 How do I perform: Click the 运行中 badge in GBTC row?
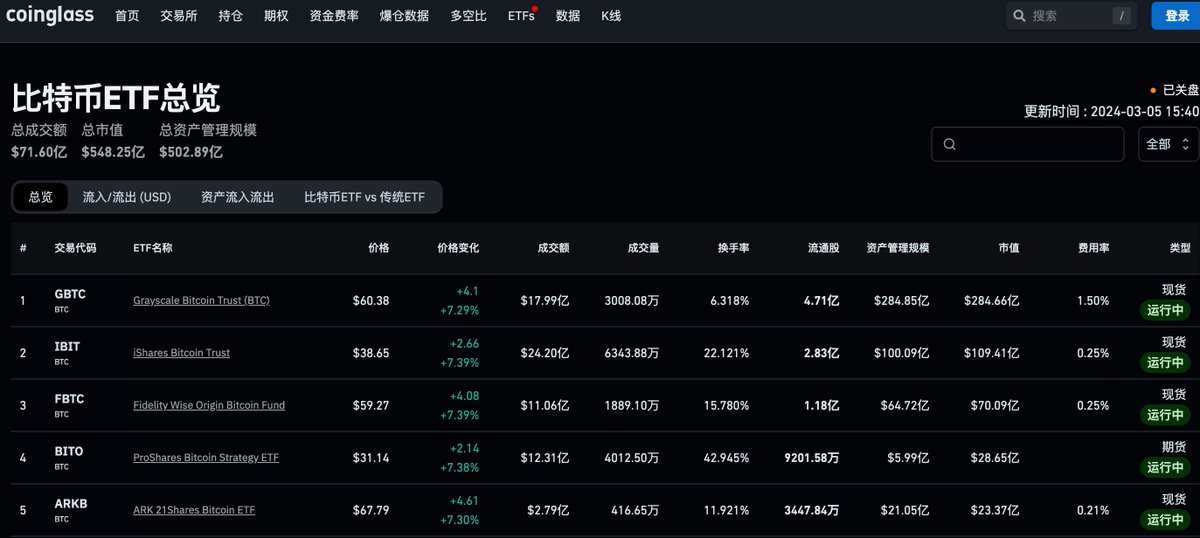click(1166, 310)
